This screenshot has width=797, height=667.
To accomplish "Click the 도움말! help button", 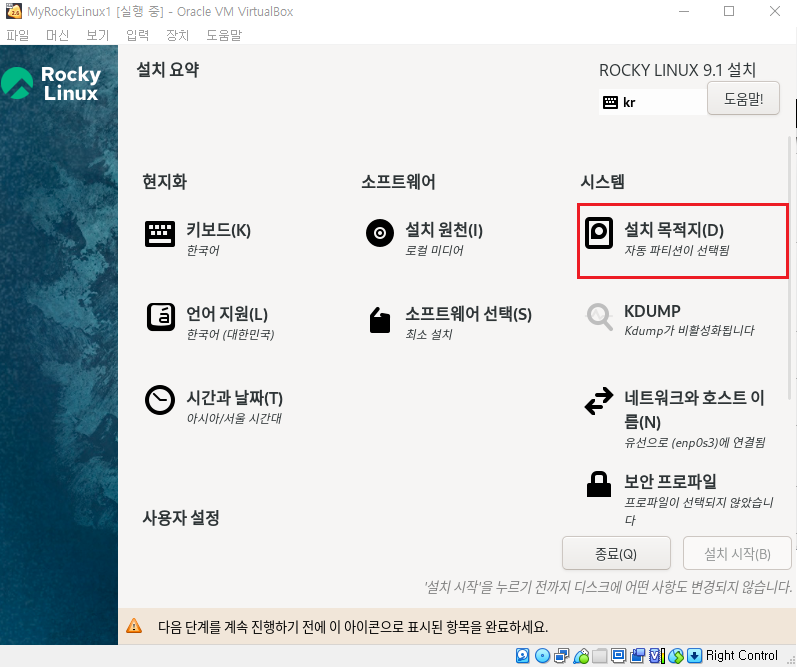I will point(743,98).
